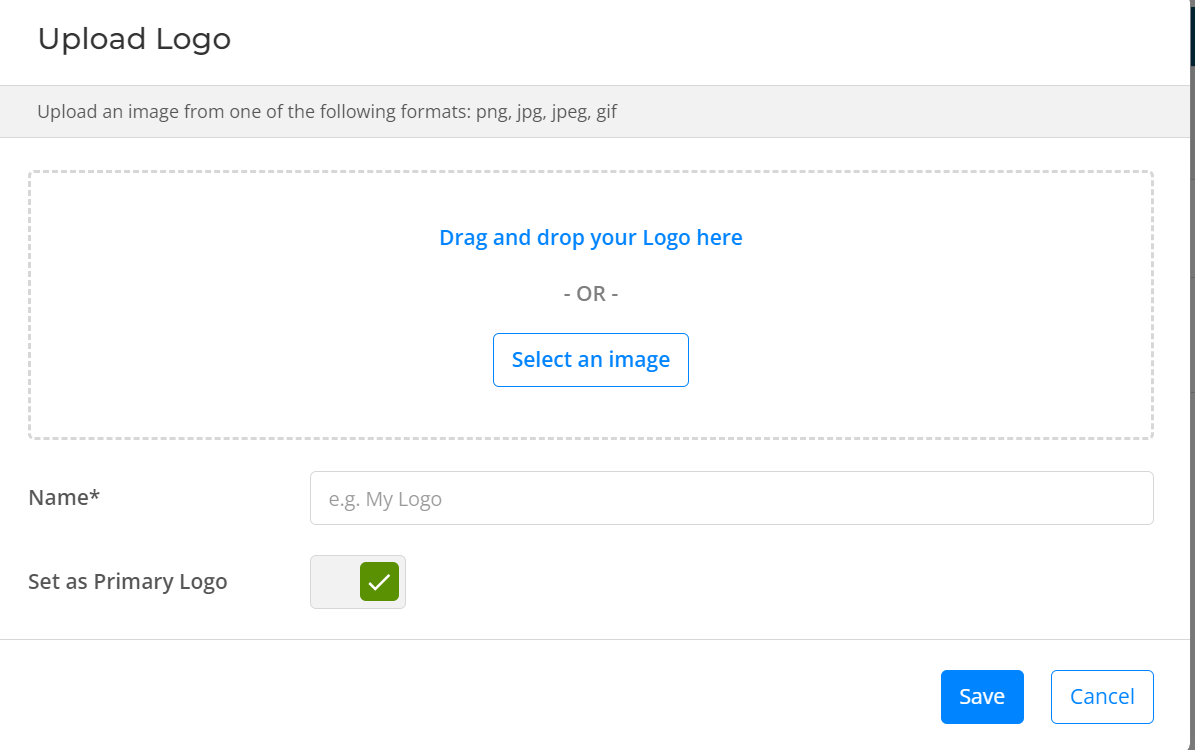Click the Set as Primary Logo label

(x=128, y=582)
